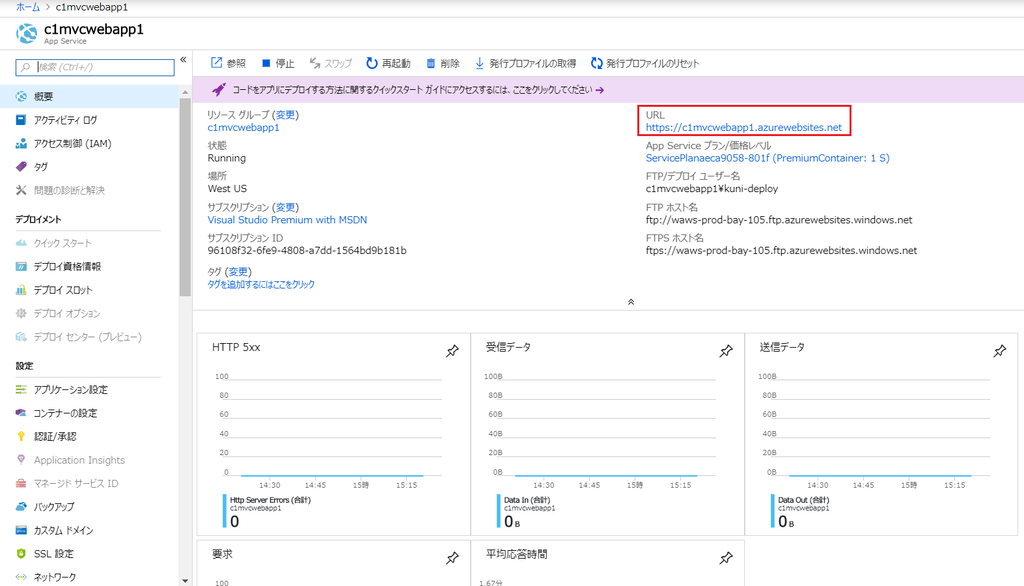Click the マネージド サービス ID icon
The width and height of the screenshot is (1024, 586).
(x=21, y=483)
